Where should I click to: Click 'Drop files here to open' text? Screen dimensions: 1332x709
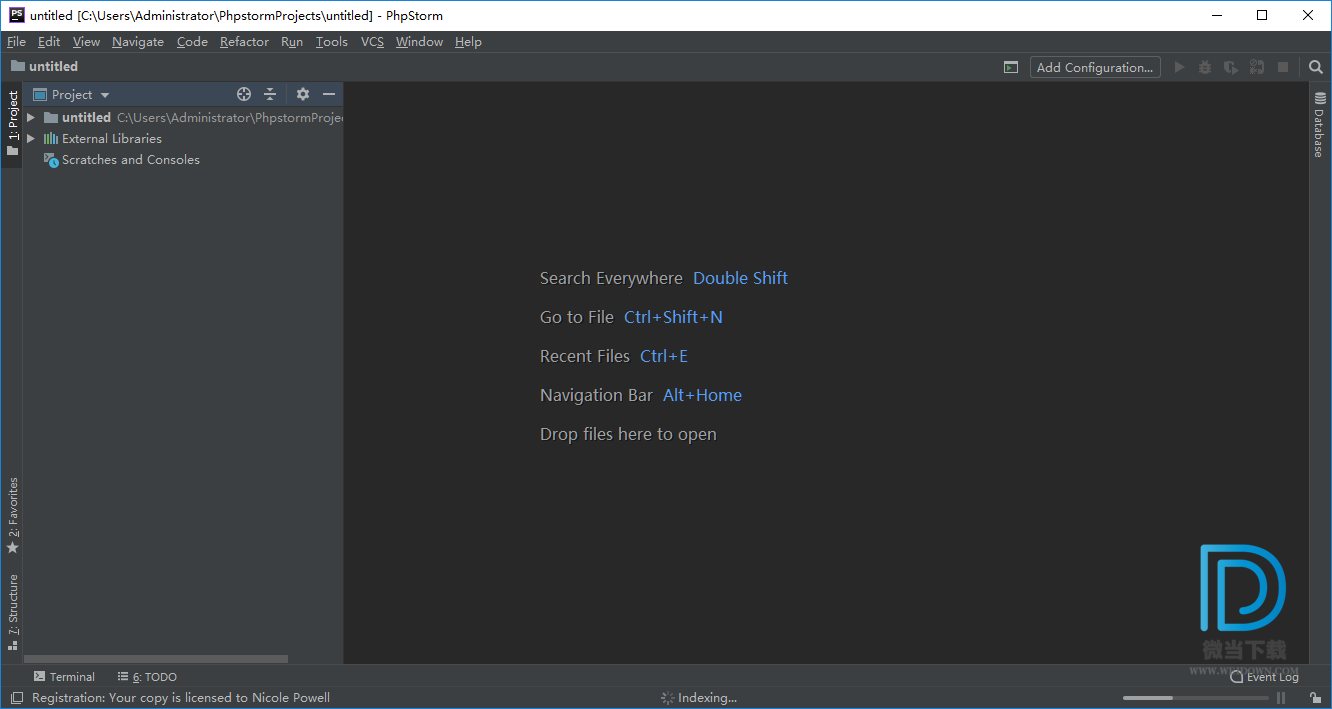pos(628,434)
